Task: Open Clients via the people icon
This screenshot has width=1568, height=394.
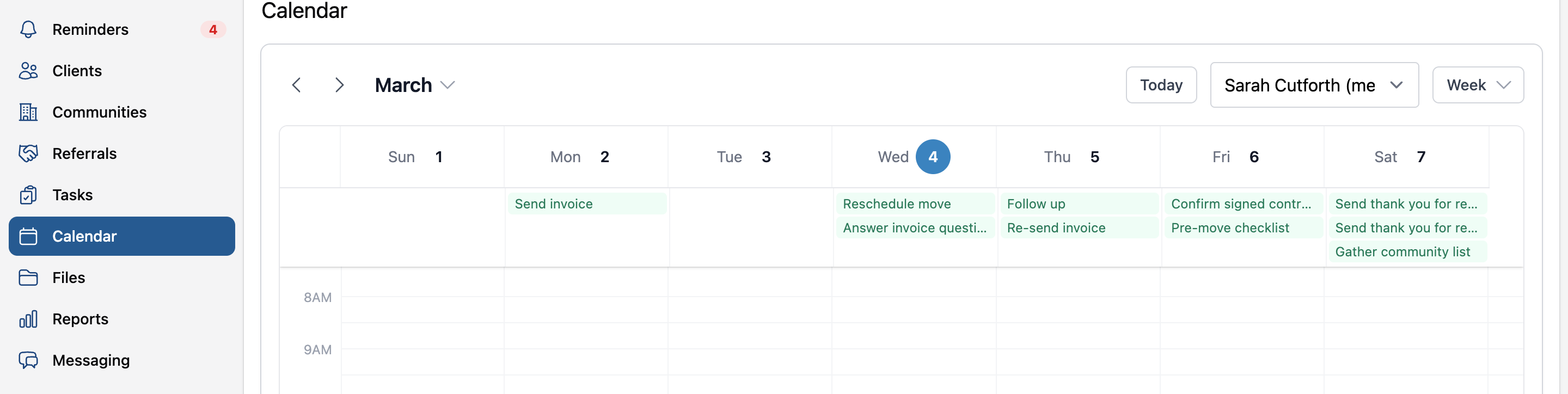Action: point(28,71)
